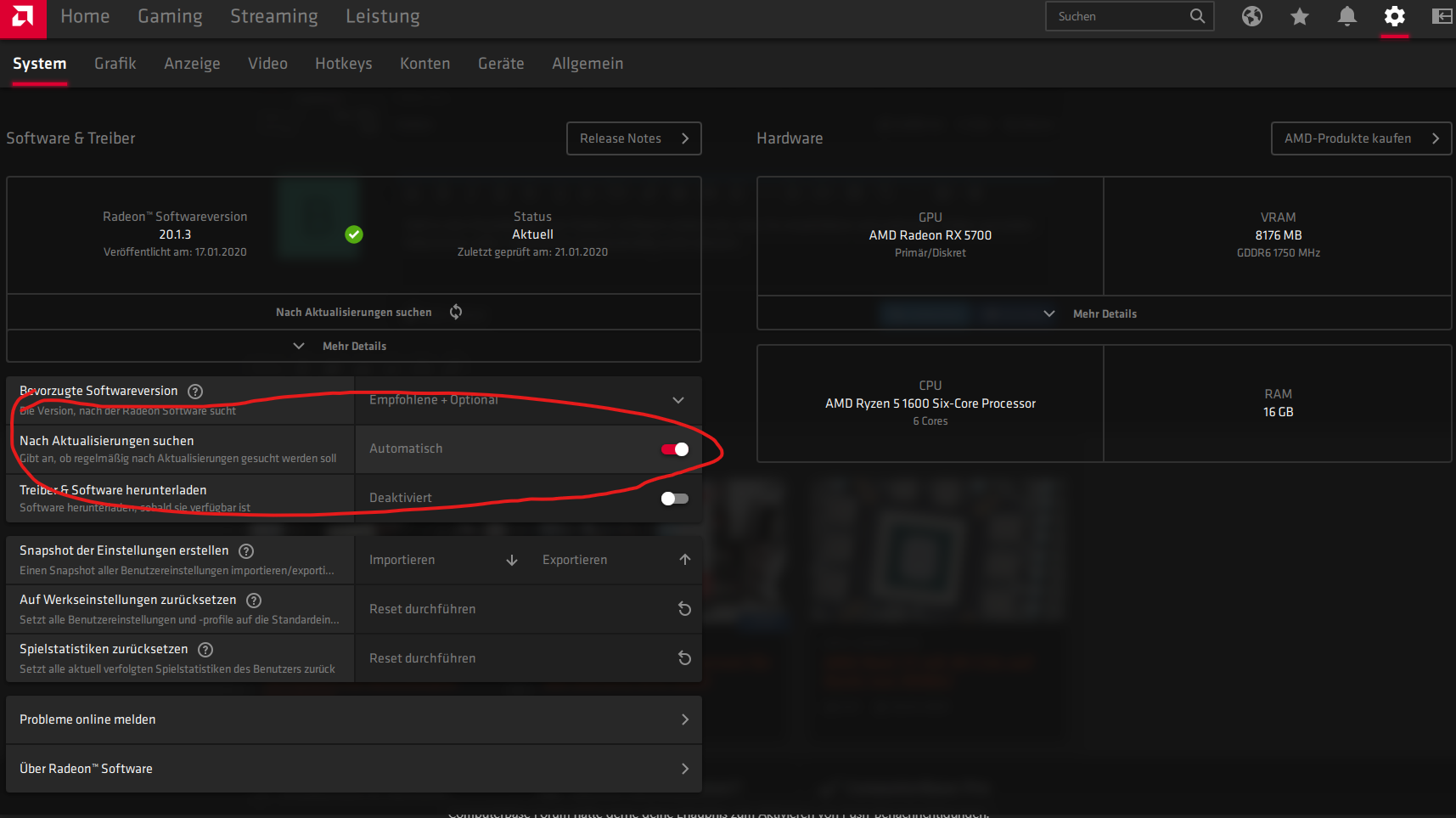
Task: Switch to the Grafik tab
Action: tap(115, 64)
